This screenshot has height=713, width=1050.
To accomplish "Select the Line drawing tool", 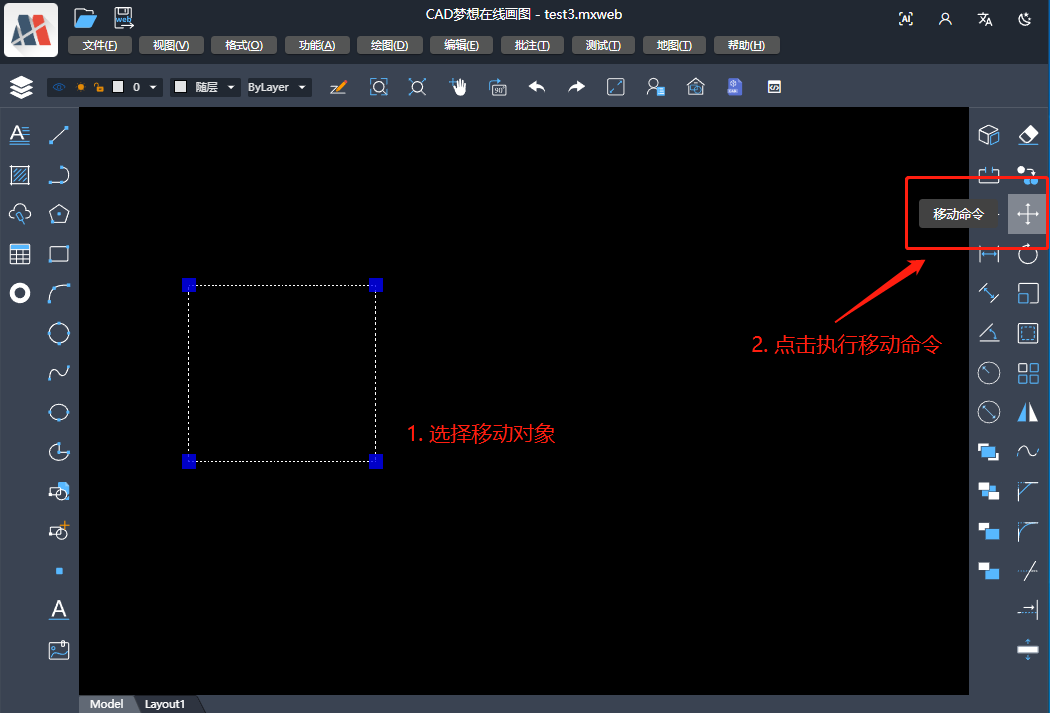I will click(59, 134).
